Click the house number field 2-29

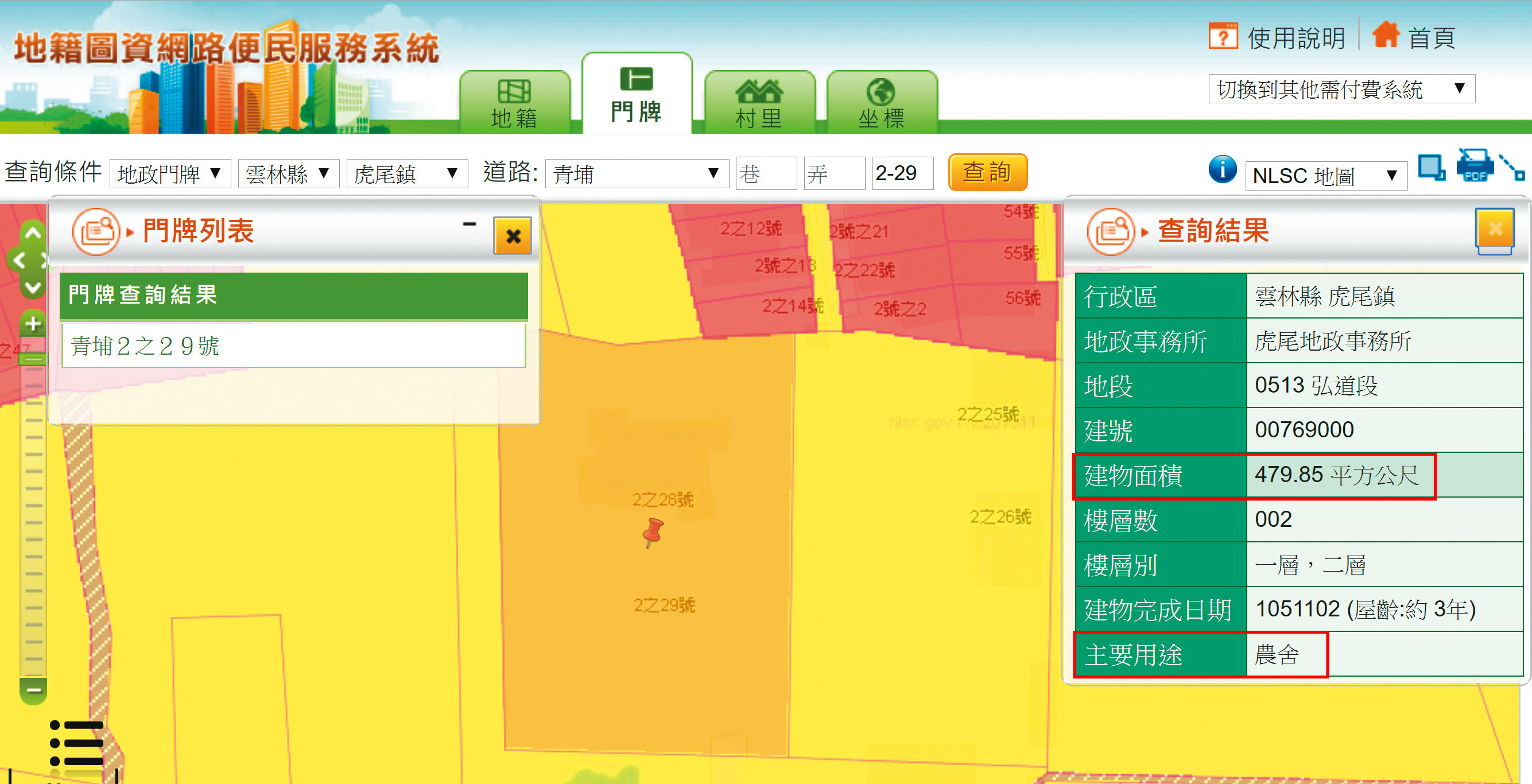pos(902,173)
